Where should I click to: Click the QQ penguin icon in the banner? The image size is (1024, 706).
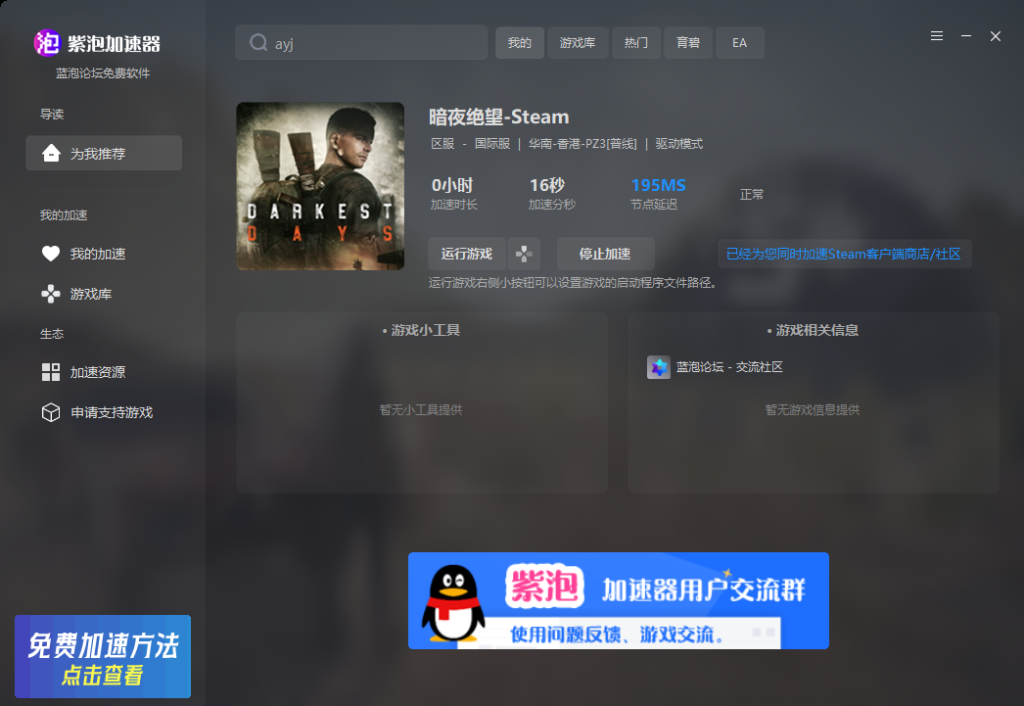[x=453, y=602]
